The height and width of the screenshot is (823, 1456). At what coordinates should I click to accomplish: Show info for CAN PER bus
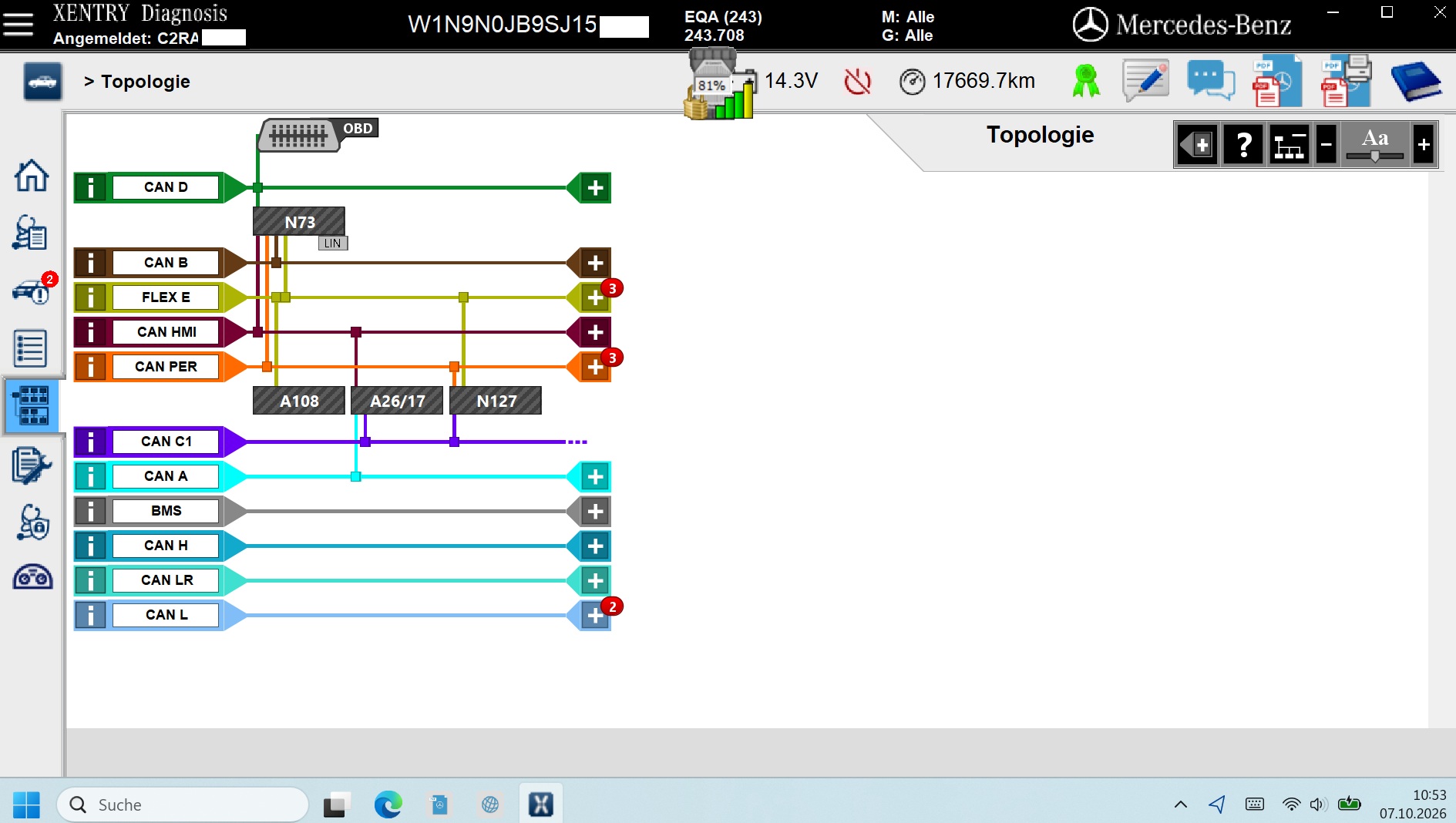coord(91,367)
